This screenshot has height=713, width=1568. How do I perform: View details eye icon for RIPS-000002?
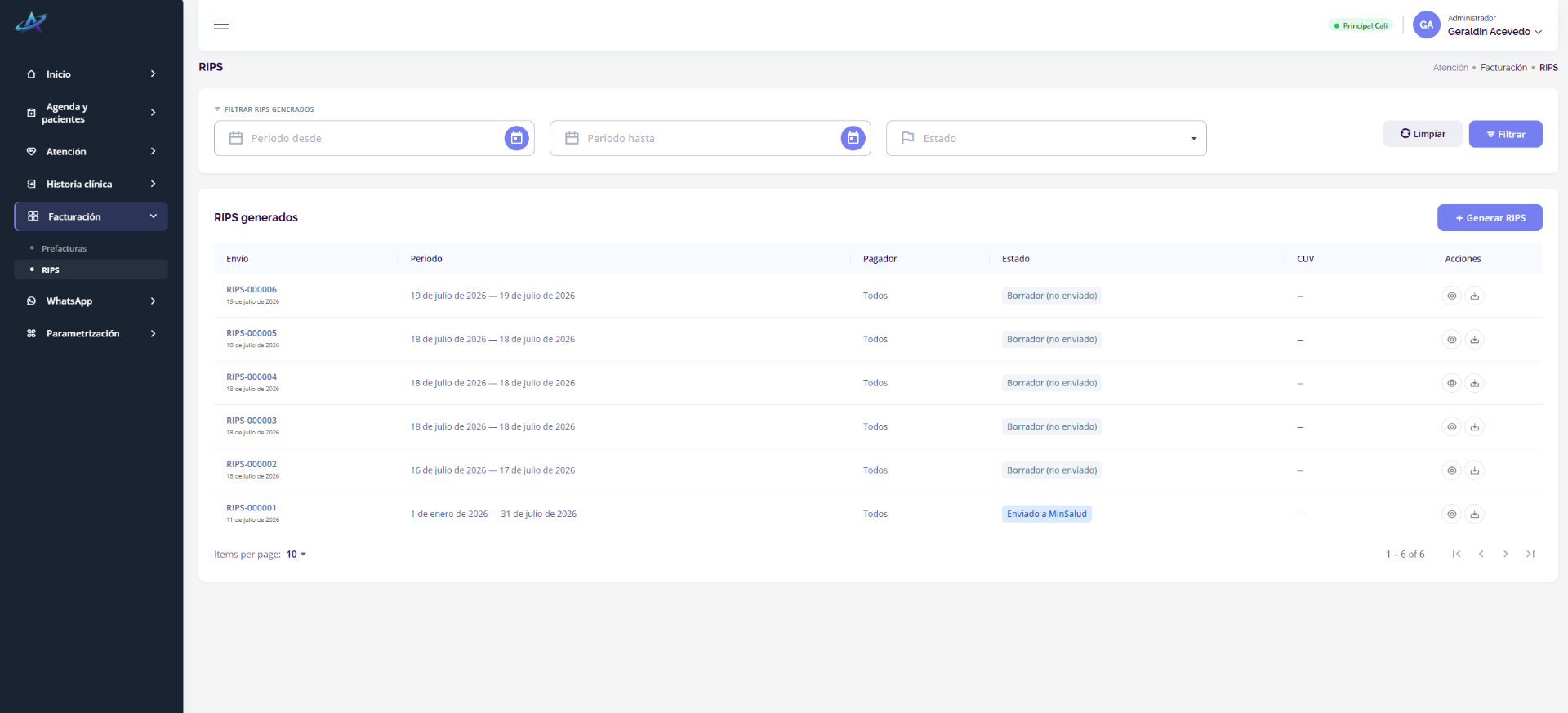1451,470
